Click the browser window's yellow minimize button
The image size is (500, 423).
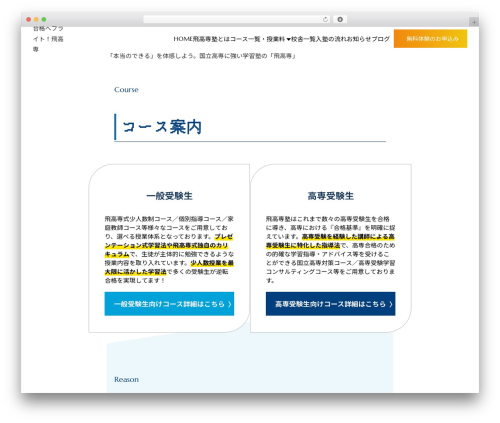[x=36, y=20]
